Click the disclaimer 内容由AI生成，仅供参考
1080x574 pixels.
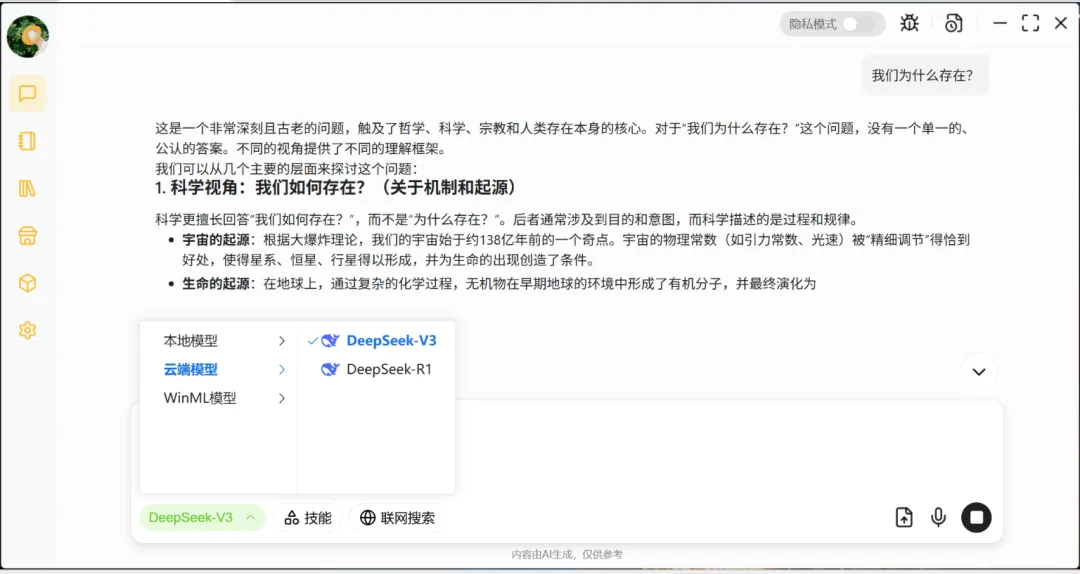(x=567, y=554)
